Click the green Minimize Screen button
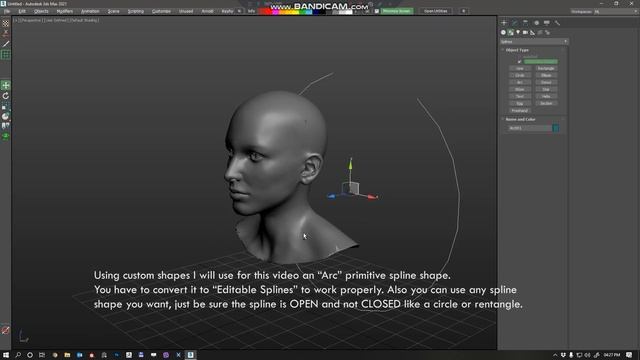Screen dimensions: 640x360 click(x=396, y=11)
